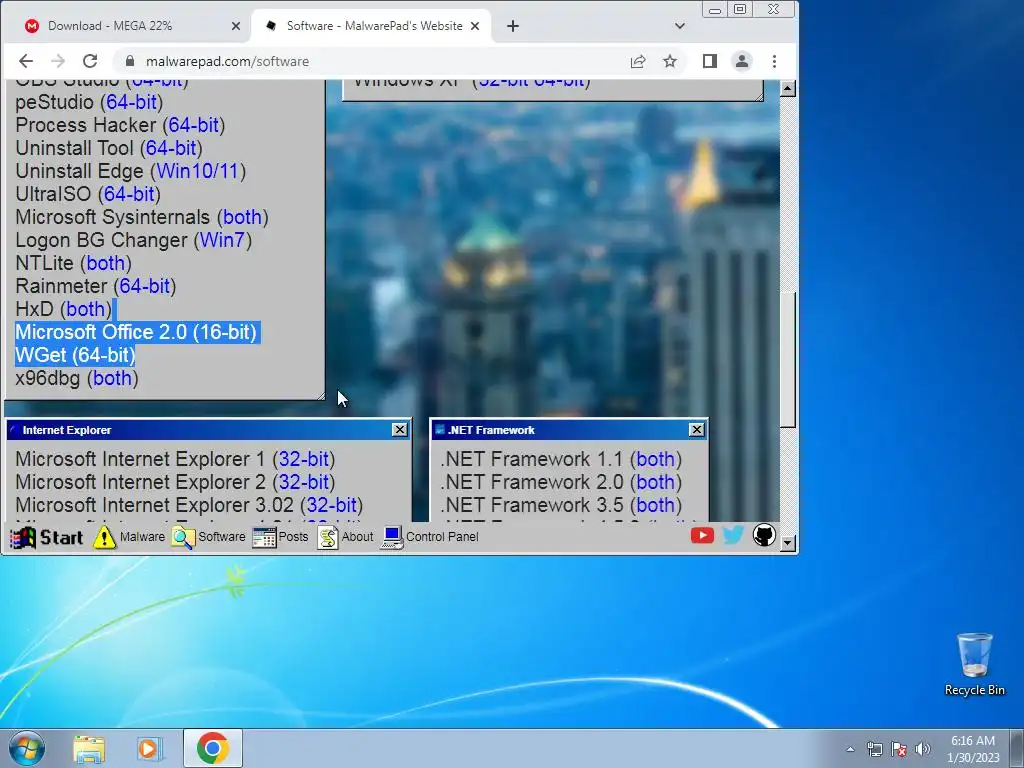This screenshot has height=768, width=1024.
Task: Open the GitHub icon in site taskbar
Action: [x=763, y=536]
